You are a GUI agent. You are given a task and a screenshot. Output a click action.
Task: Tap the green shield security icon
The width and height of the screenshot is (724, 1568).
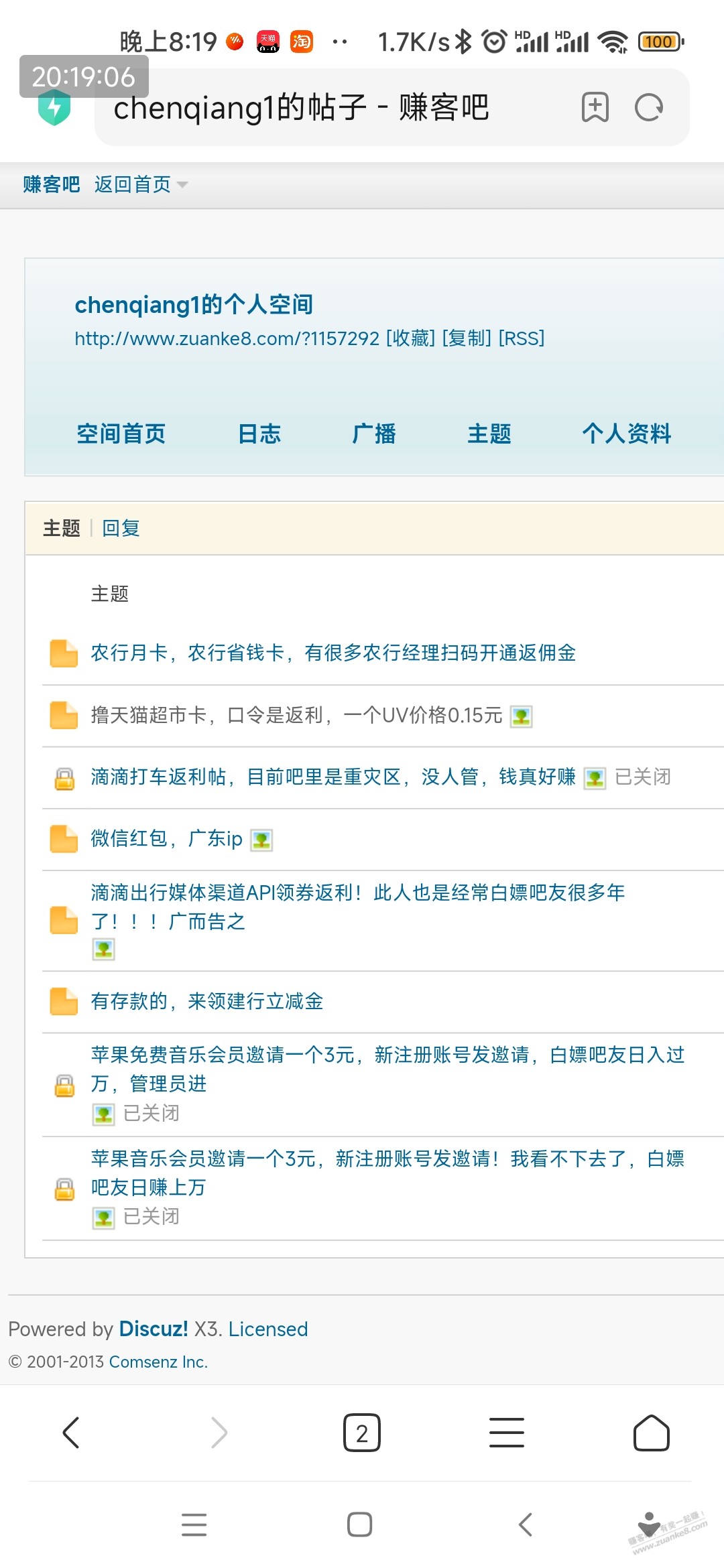click(x=54, y=107)
